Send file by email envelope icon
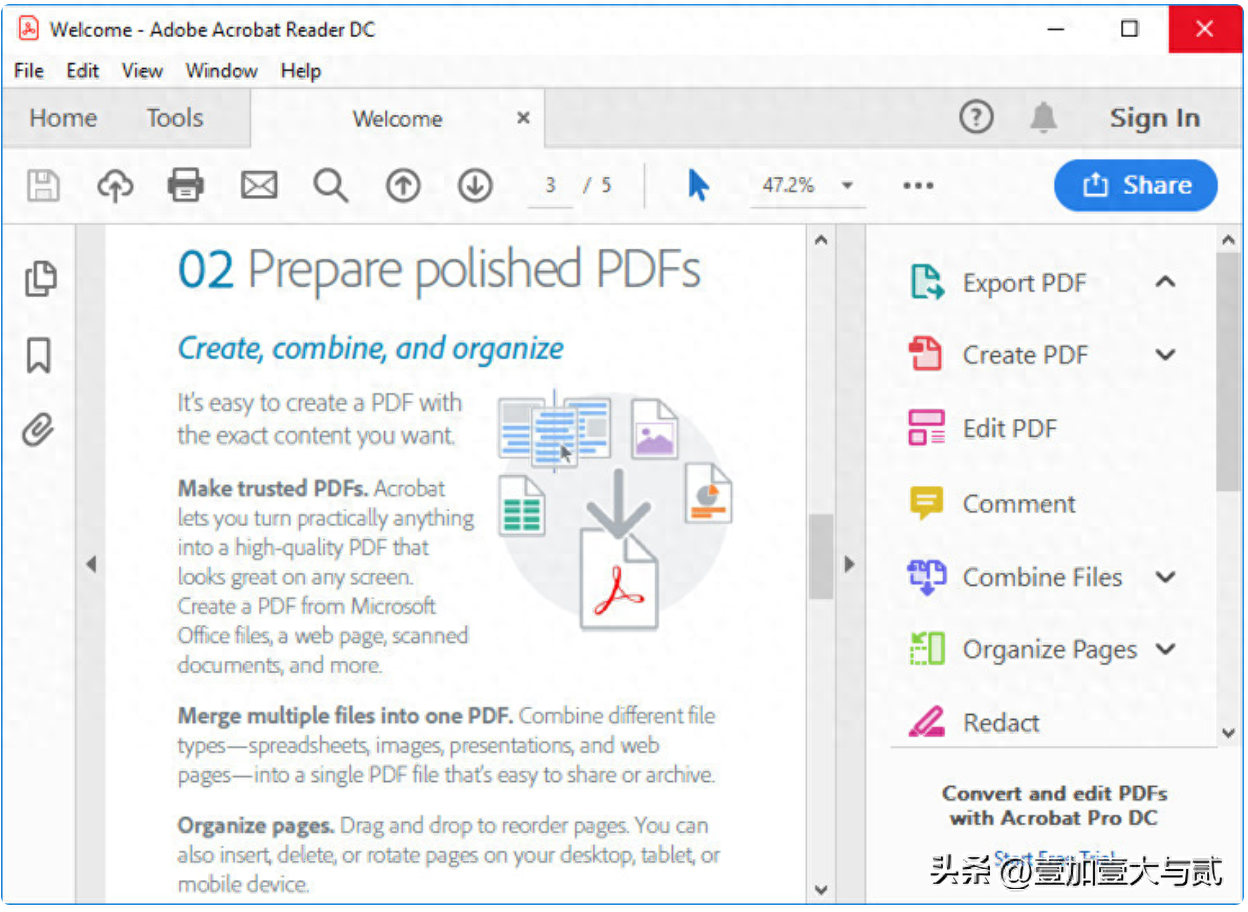 point(259,185)
